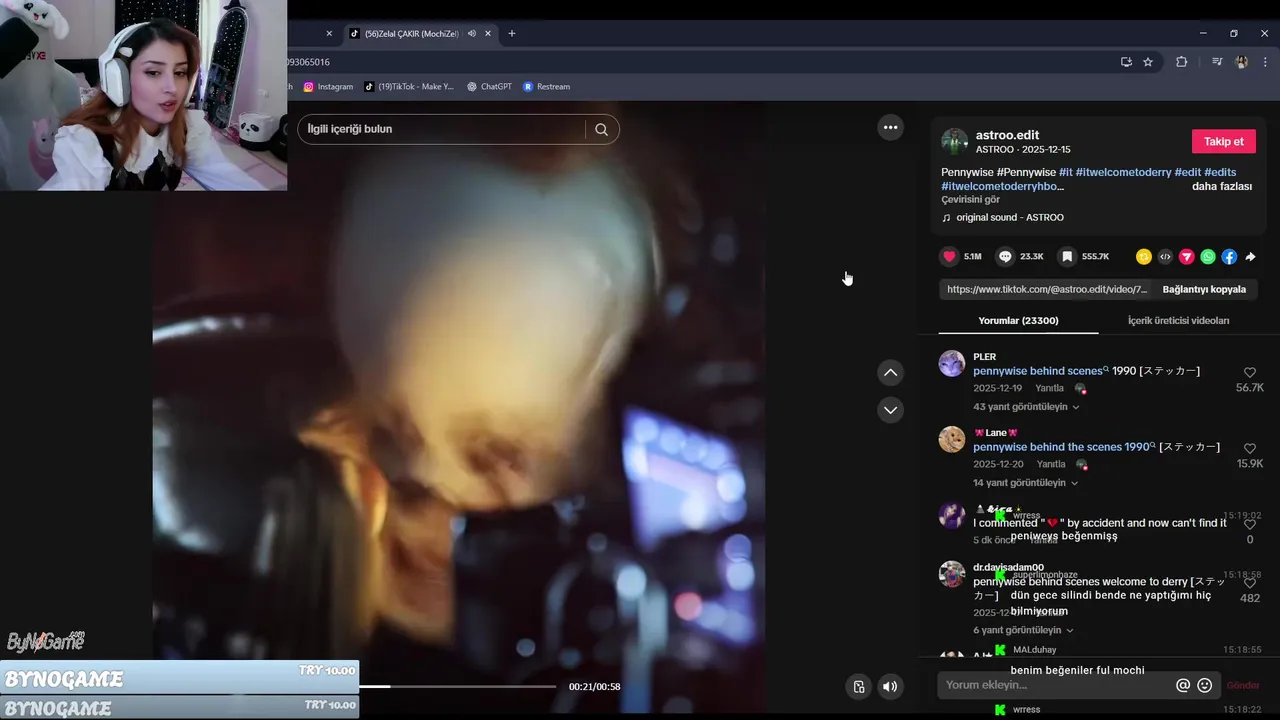Seek on the video progress bar

tap(457, 686)
